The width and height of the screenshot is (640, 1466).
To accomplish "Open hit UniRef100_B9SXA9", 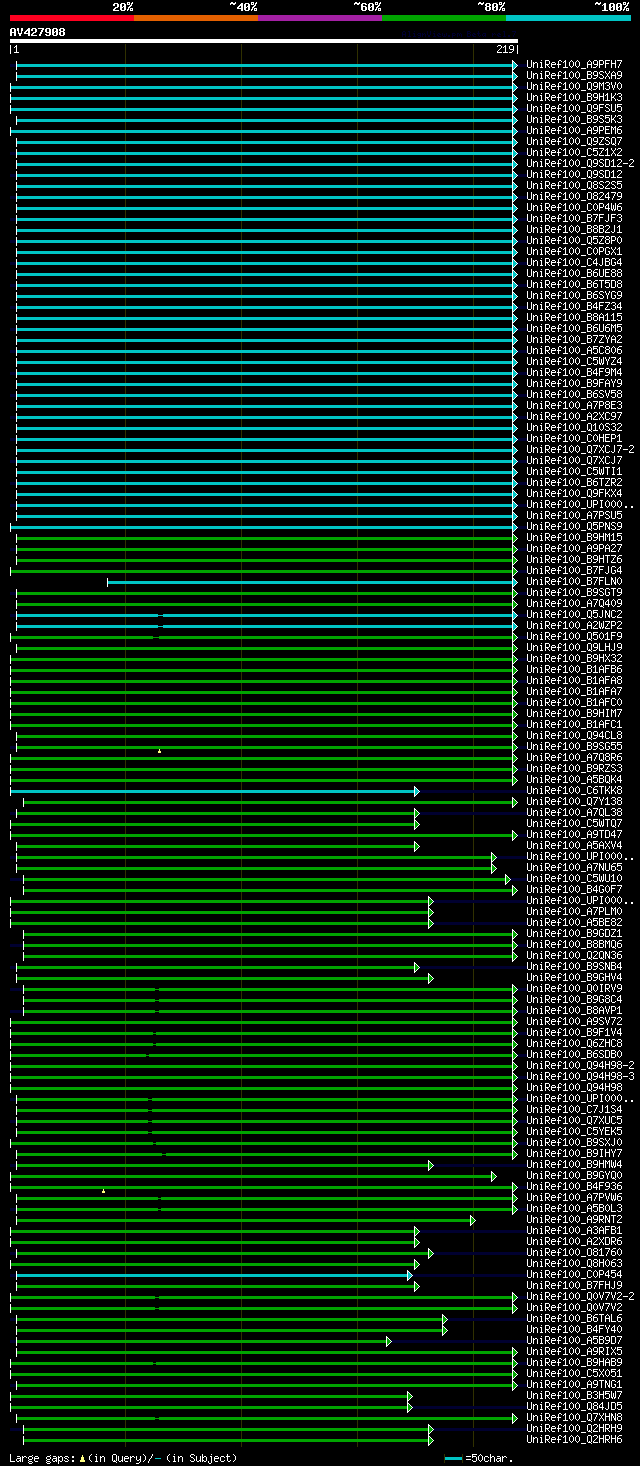I will pyautogui.click(x=574, y=75).
